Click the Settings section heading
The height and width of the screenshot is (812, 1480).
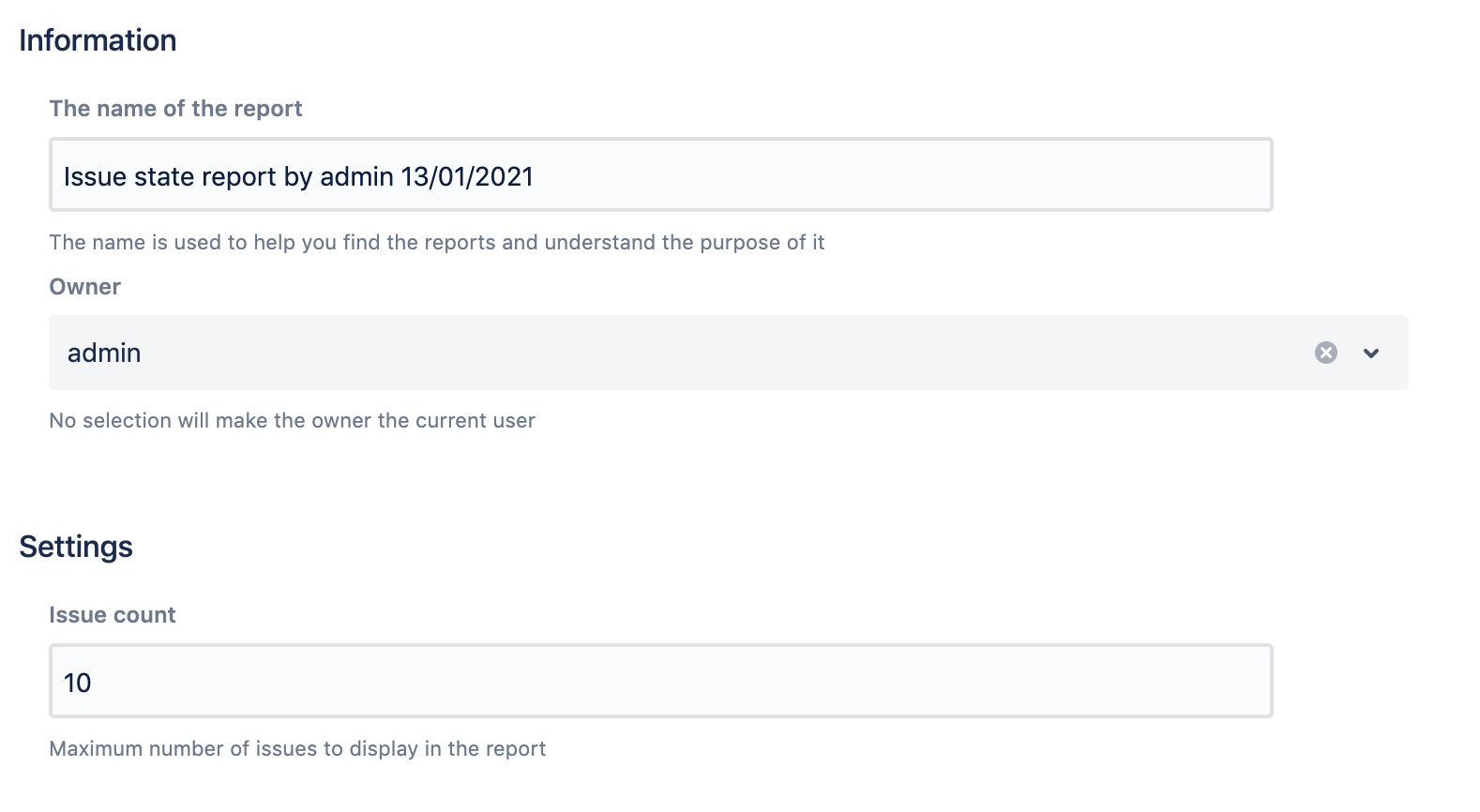coord(76,547)
